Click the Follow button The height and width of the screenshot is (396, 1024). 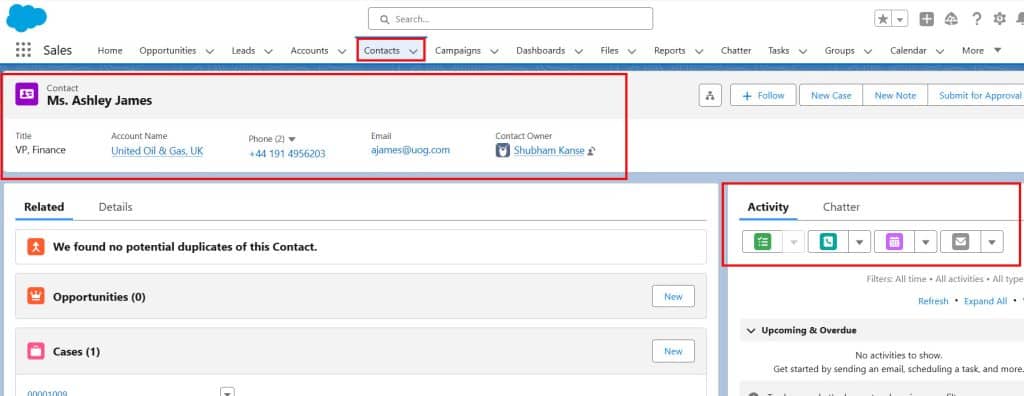pyautogui.click(x=763, y=95)
